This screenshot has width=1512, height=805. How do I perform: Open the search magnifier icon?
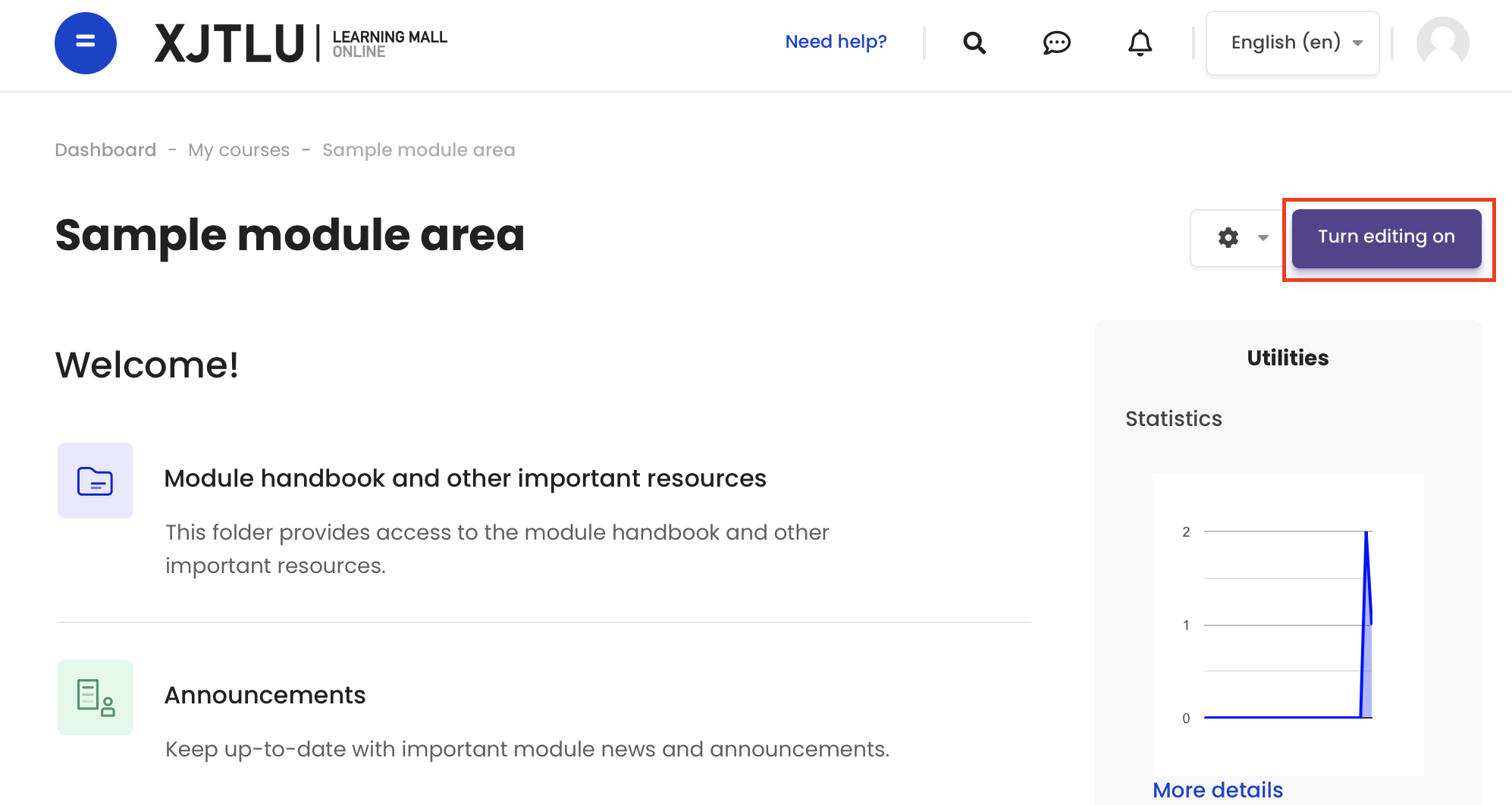click(974, 43)
